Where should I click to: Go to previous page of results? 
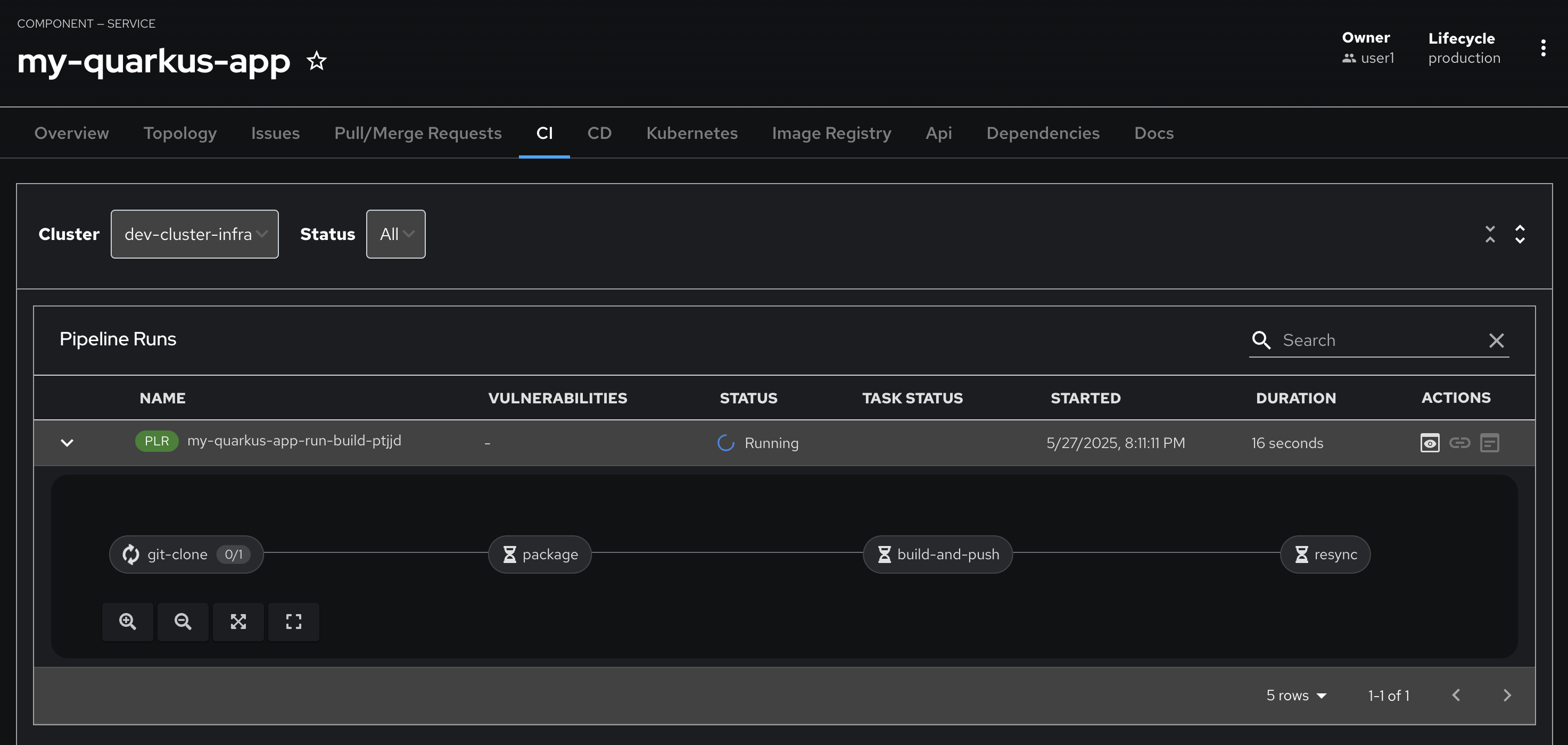1455,695
